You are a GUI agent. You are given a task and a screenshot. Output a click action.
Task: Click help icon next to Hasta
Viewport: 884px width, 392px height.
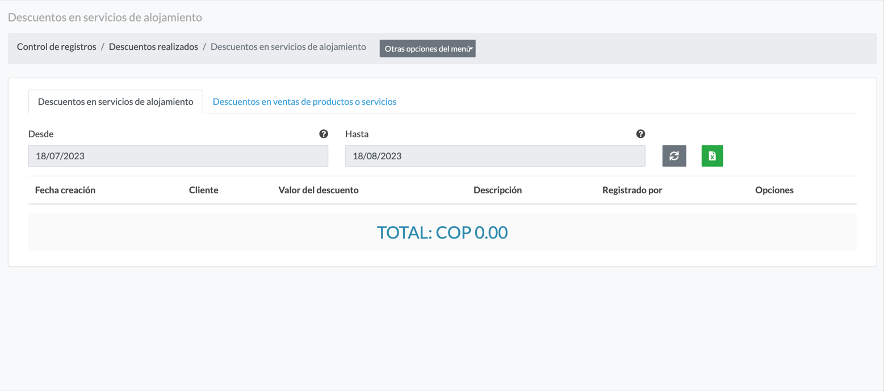click(x=640, y=134)
